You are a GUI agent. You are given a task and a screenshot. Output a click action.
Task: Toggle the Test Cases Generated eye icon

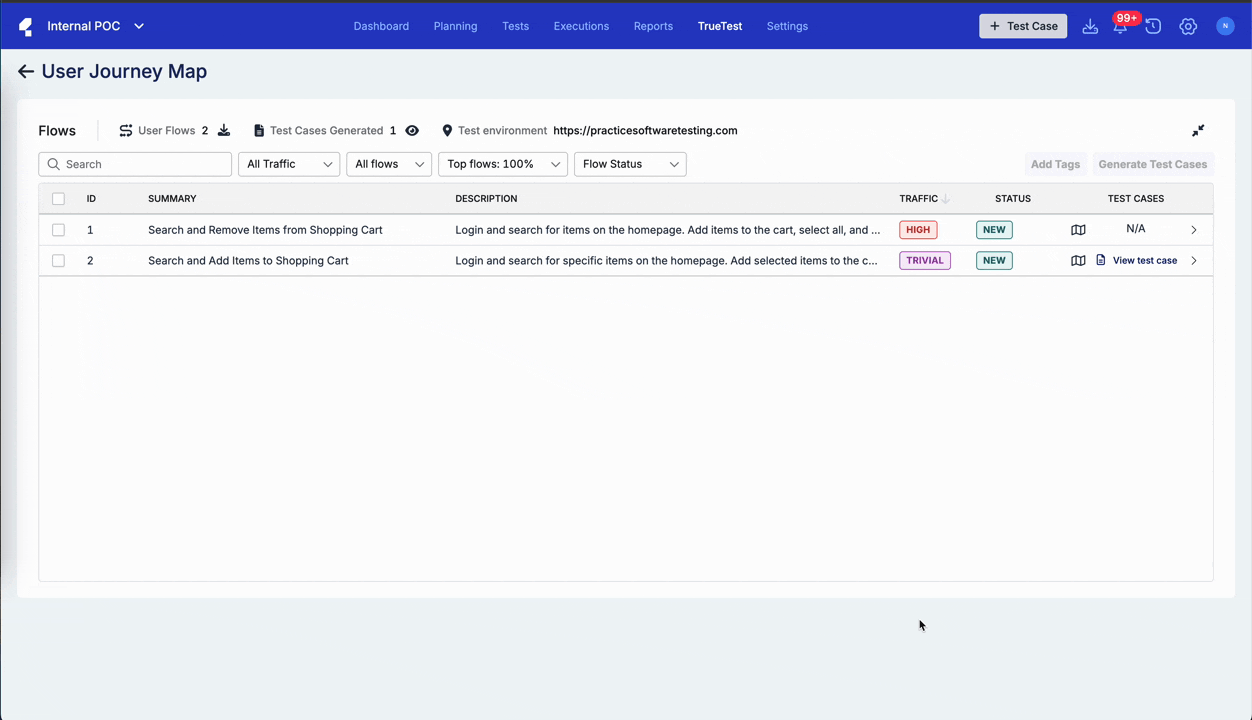(x=412, y=130)
